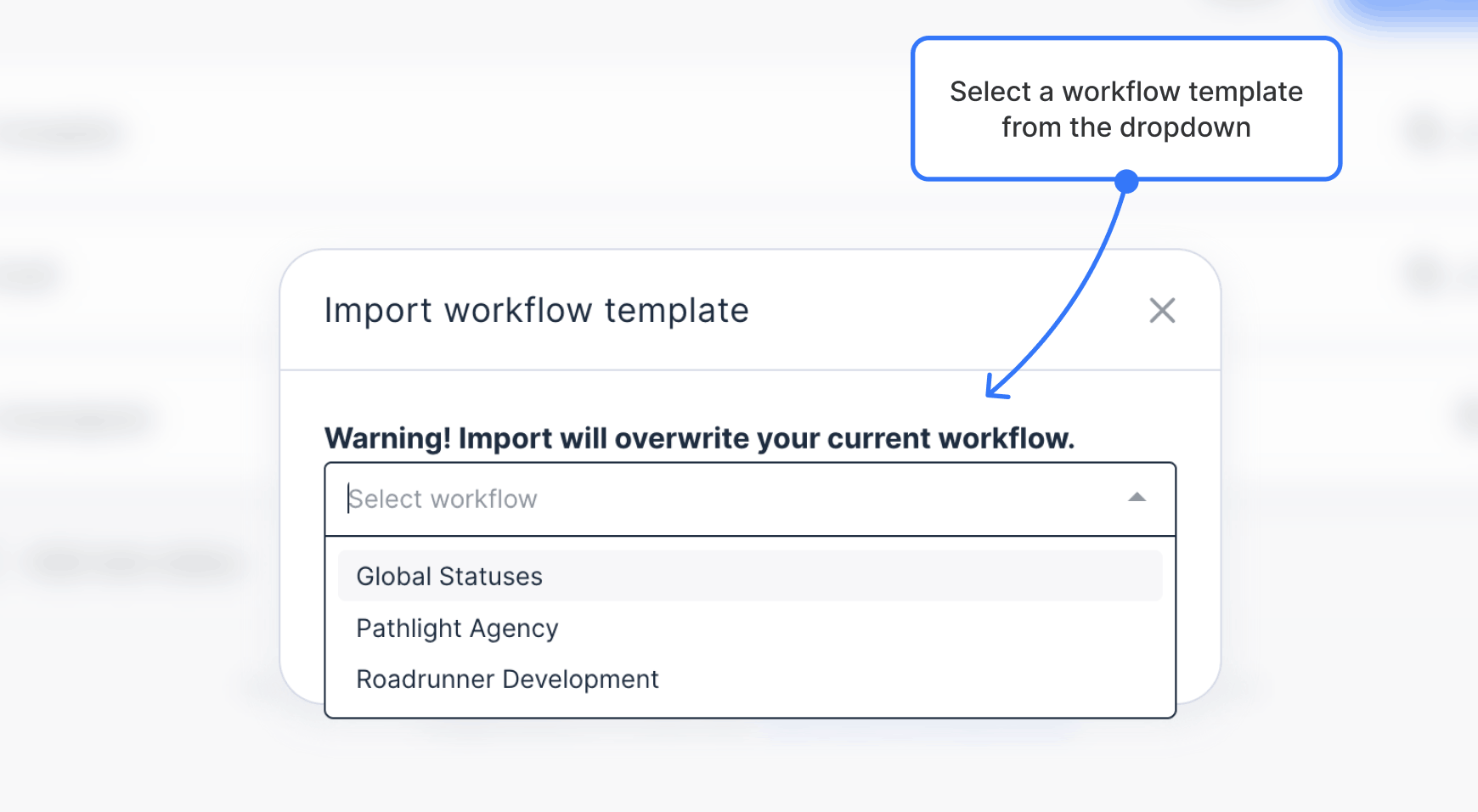Screen dimensions: 1478x812
Task: Click inside the Select workflow input field
Action: coord(595,499)
